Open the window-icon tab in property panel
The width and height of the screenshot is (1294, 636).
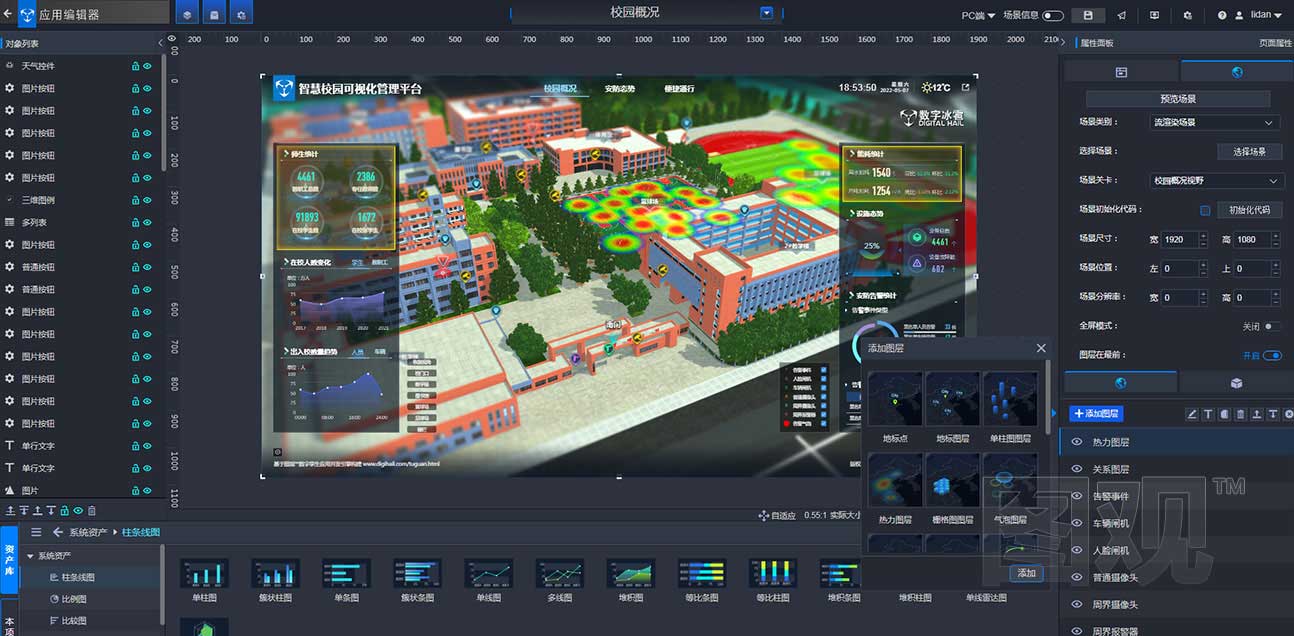click(x=1121, y=72)
